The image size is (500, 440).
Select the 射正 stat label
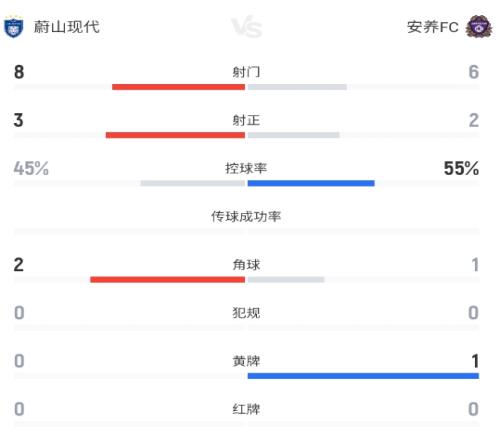(x=246, y=120)
